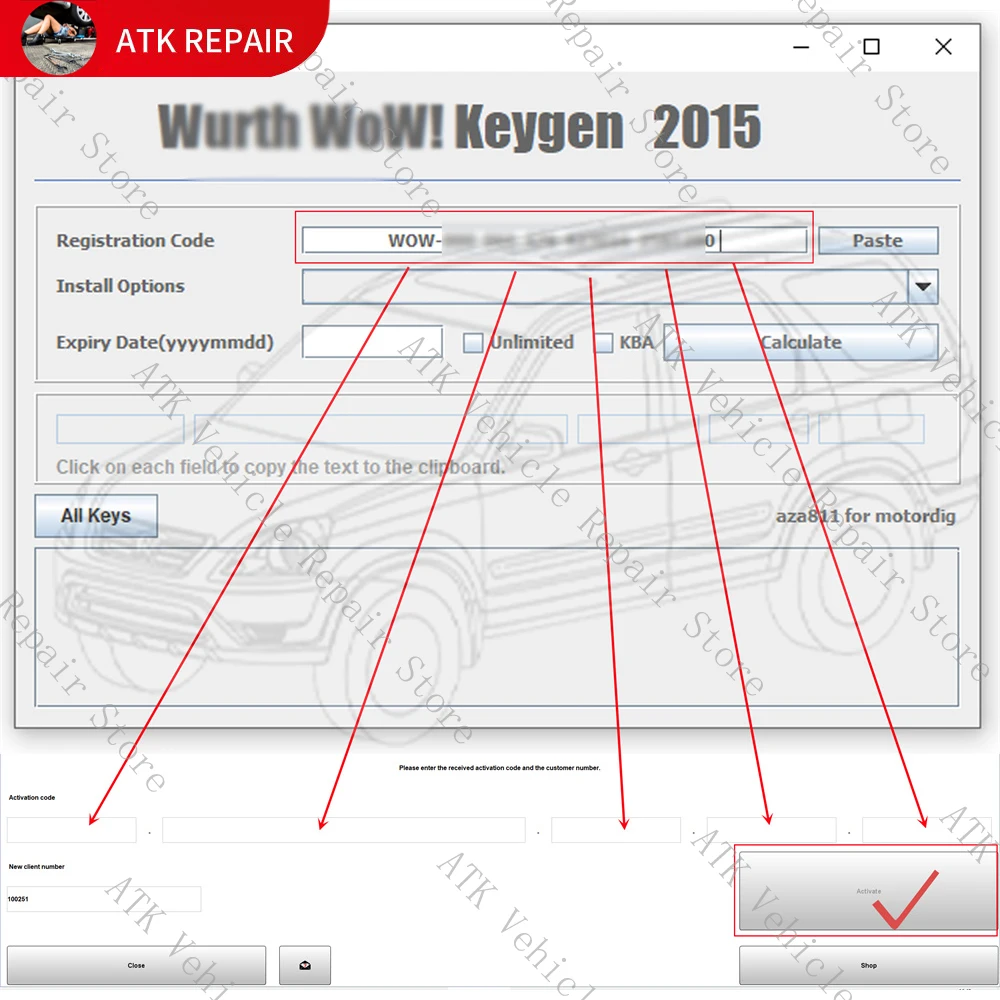Click second wide Activation code box
The image size is (1000, 1000).
tap(344, 830)
